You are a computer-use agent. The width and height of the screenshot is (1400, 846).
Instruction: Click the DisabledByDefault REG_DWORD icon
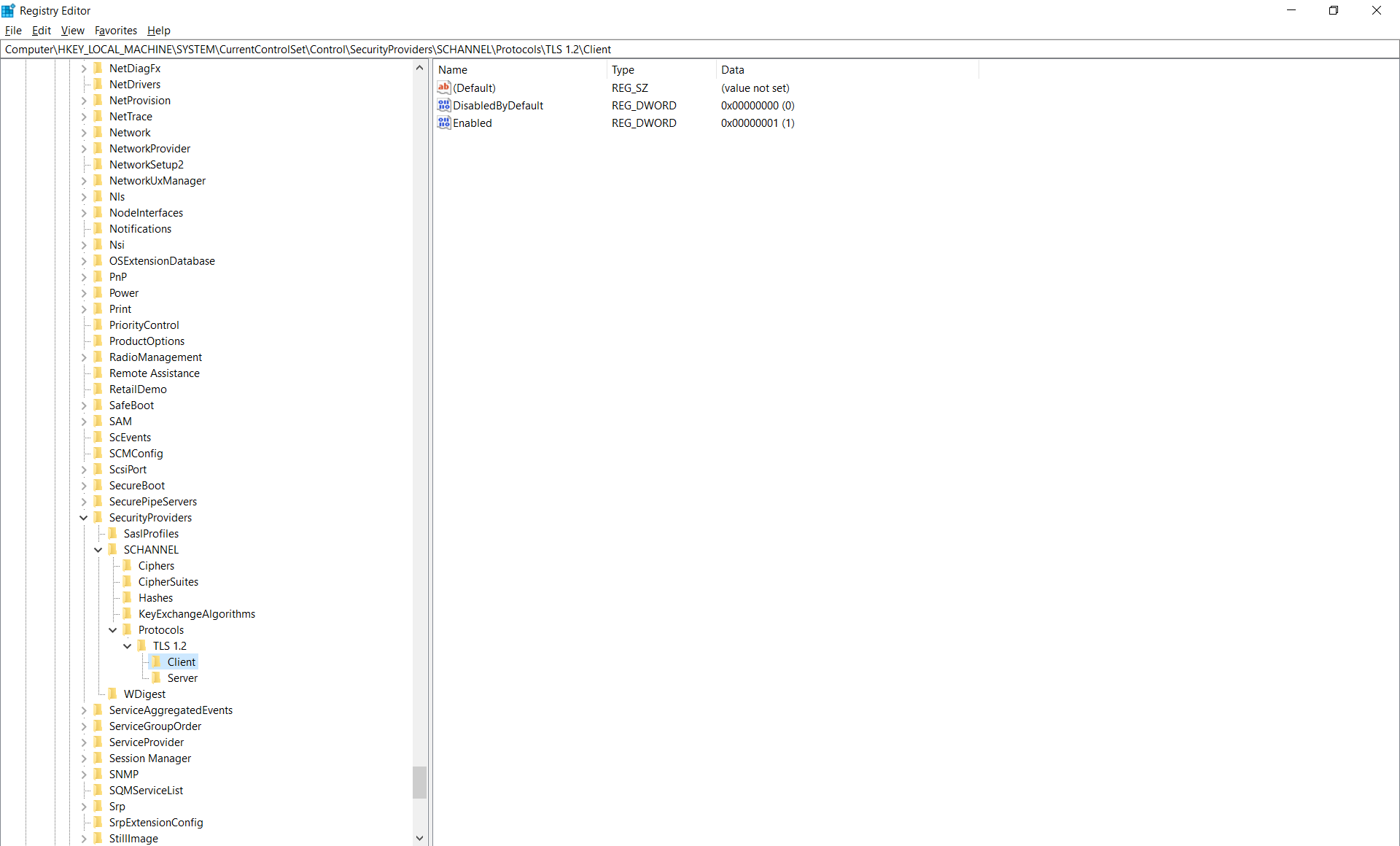click(x=444, y=105)
